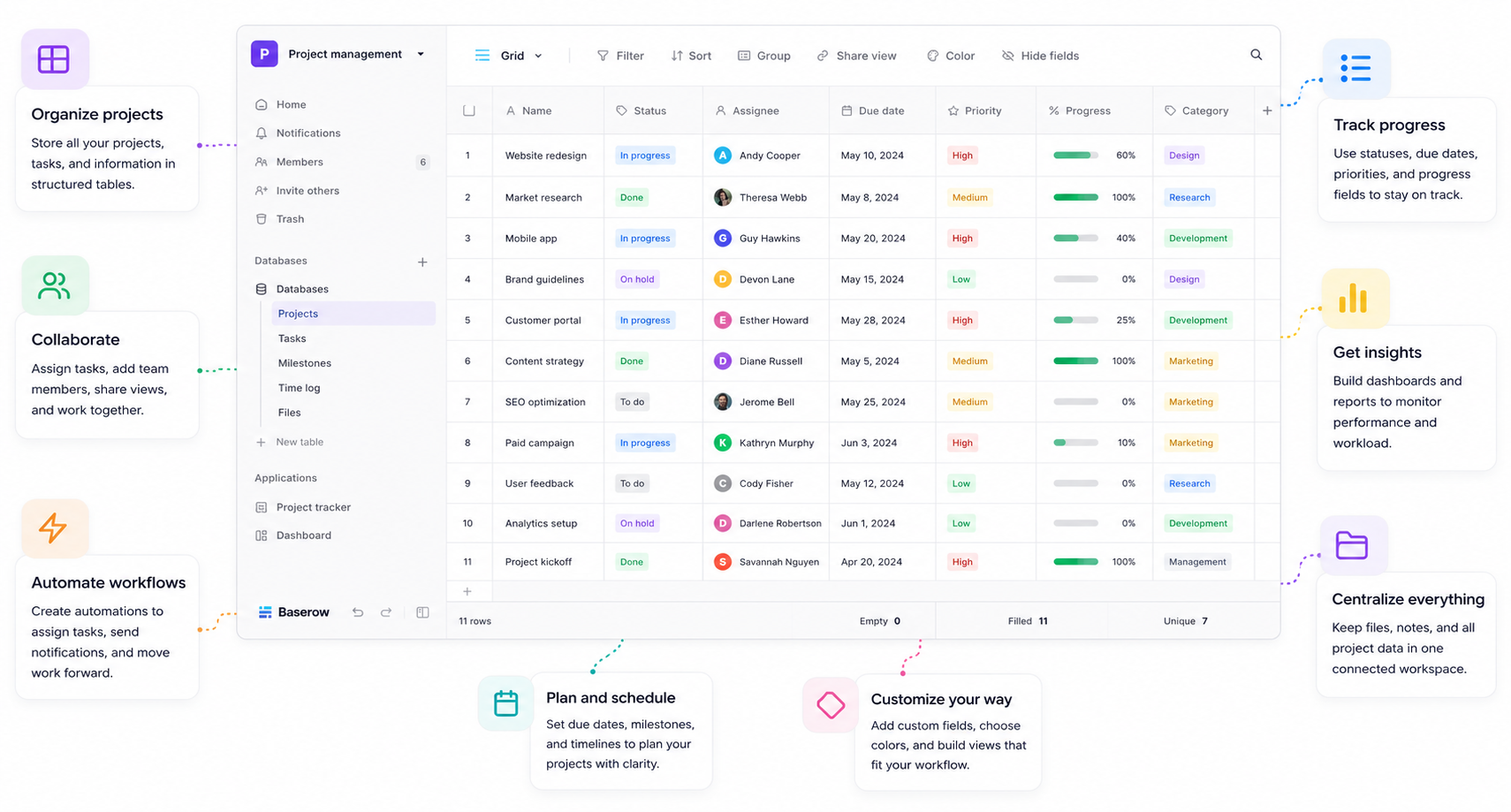The image size is (1511, 812).
Task: Click Get insights bar chart icon
Action: click(x=1355, y=299)
